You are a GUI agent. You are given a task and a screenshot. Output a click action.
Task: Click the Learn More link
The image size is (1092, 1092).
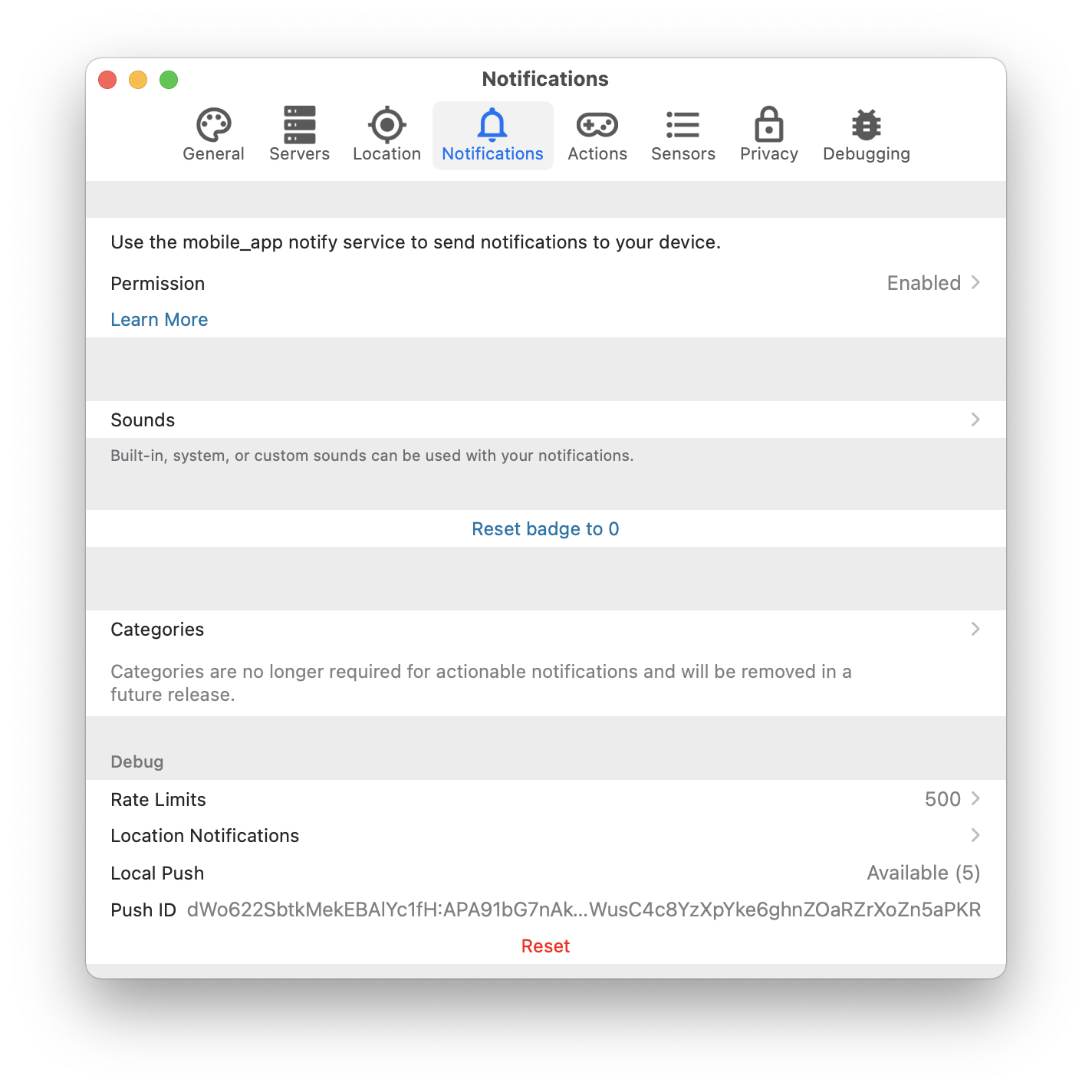(160, 320)
